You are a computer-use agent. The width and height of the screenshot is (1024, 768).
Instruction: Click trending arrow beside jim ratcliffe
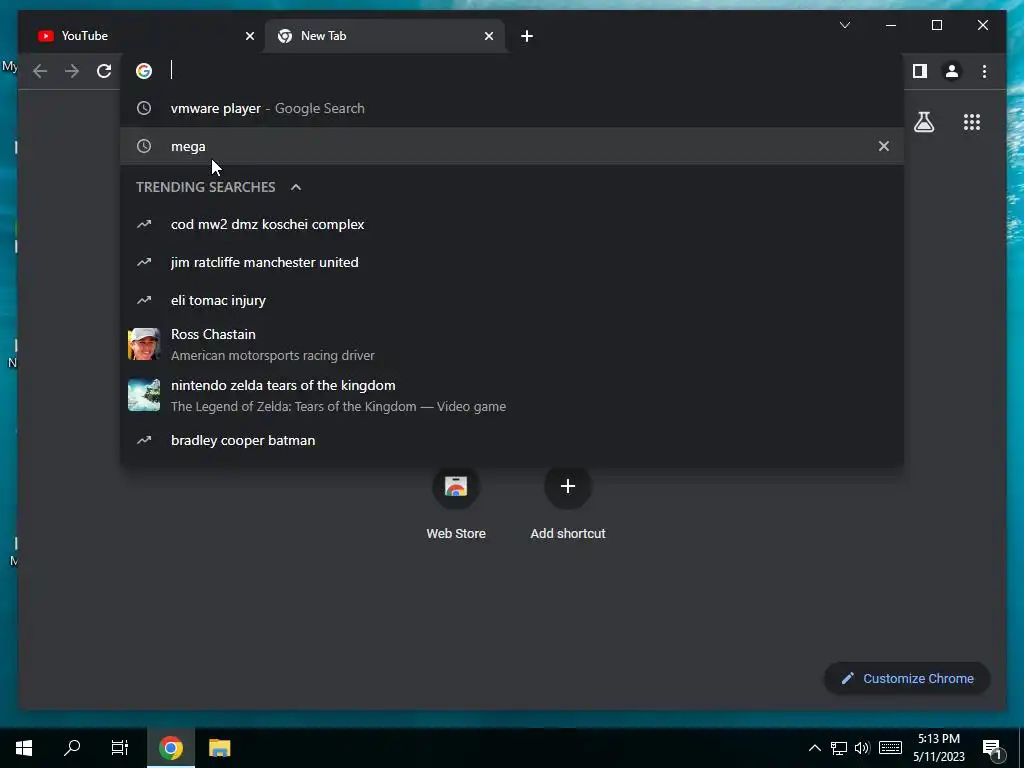tap(144, 263)
